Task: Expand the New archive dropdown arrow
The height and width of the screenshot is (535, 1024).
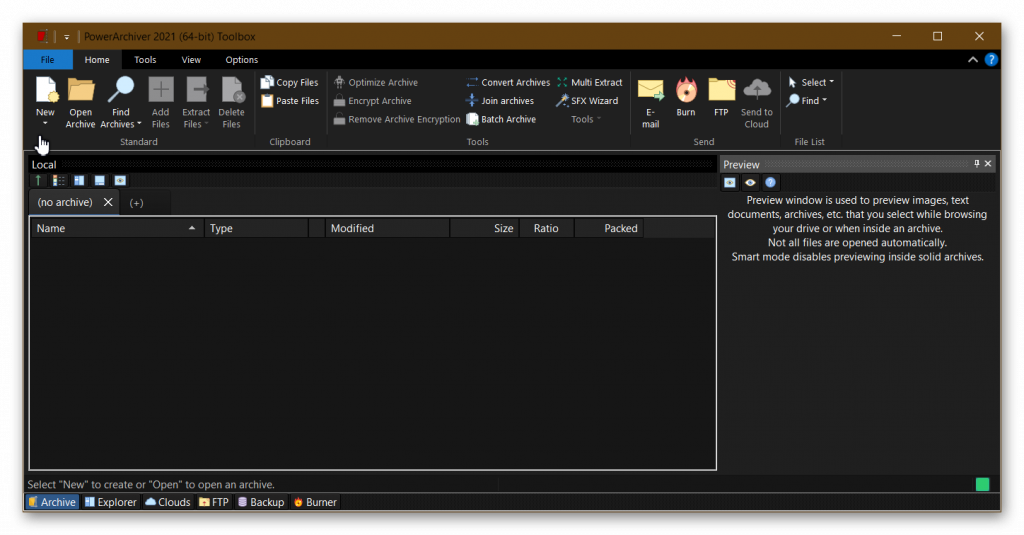Action: [x=45, y=124]
